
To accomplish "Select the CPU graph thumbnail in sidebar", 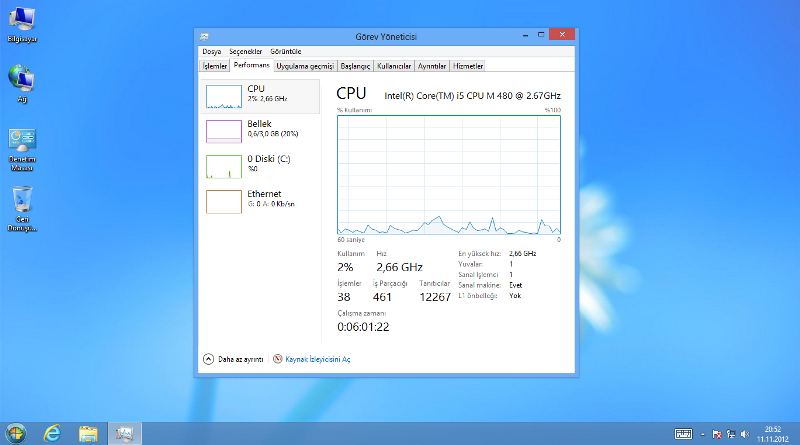I will tap(224, 96).
